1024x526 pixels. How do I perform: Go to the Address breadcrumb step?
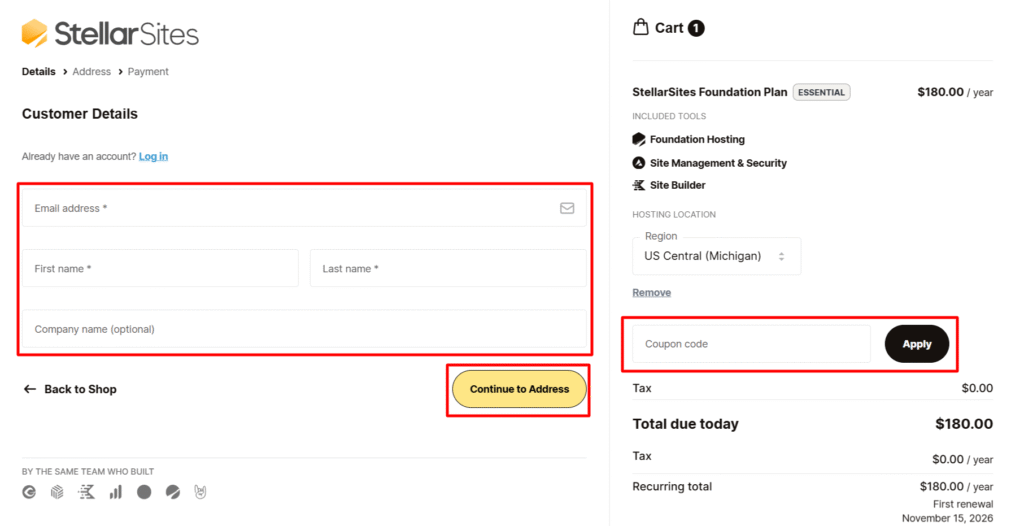(x=91, y=72)
